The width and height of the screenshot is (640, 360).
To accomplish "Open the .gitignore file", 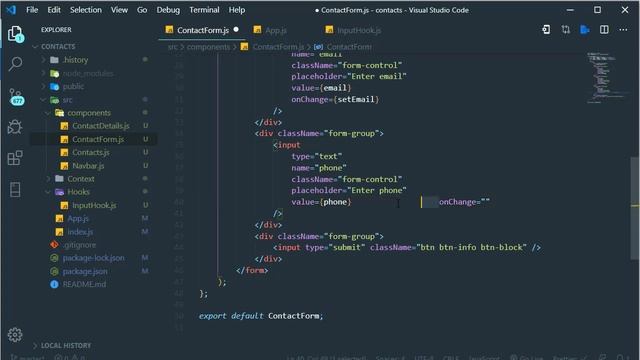I will [79, 245].
